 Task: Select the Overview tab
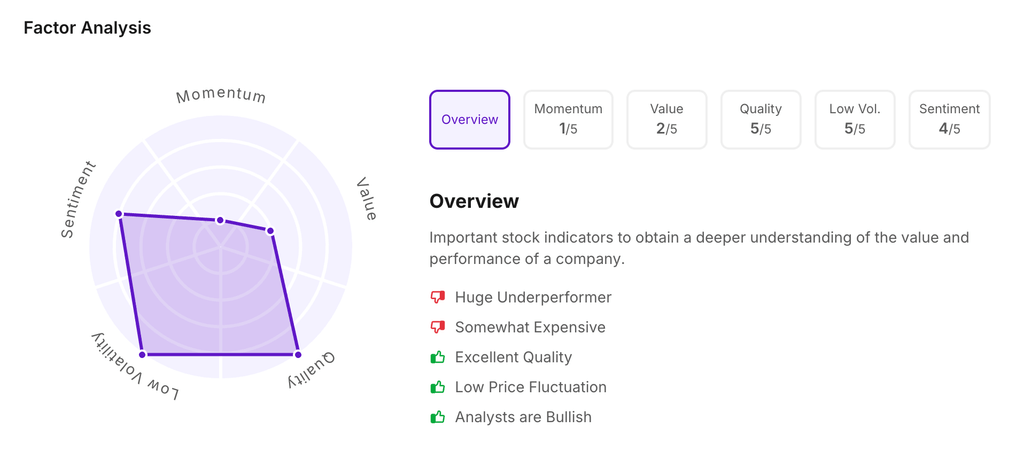tap(469, 120)
